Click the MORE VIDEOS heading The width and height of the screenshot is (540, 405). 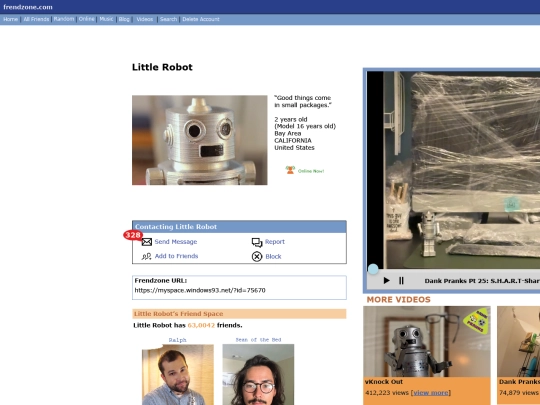pos(398,300)
